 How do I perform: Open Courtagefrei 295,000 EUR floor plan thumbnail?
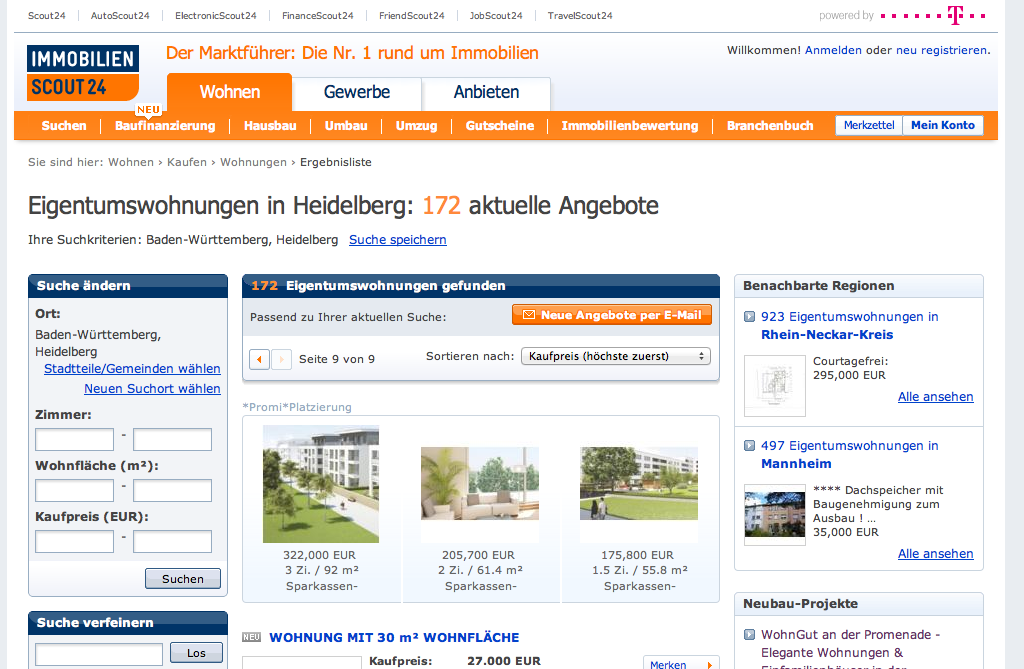tap(775, 386)
